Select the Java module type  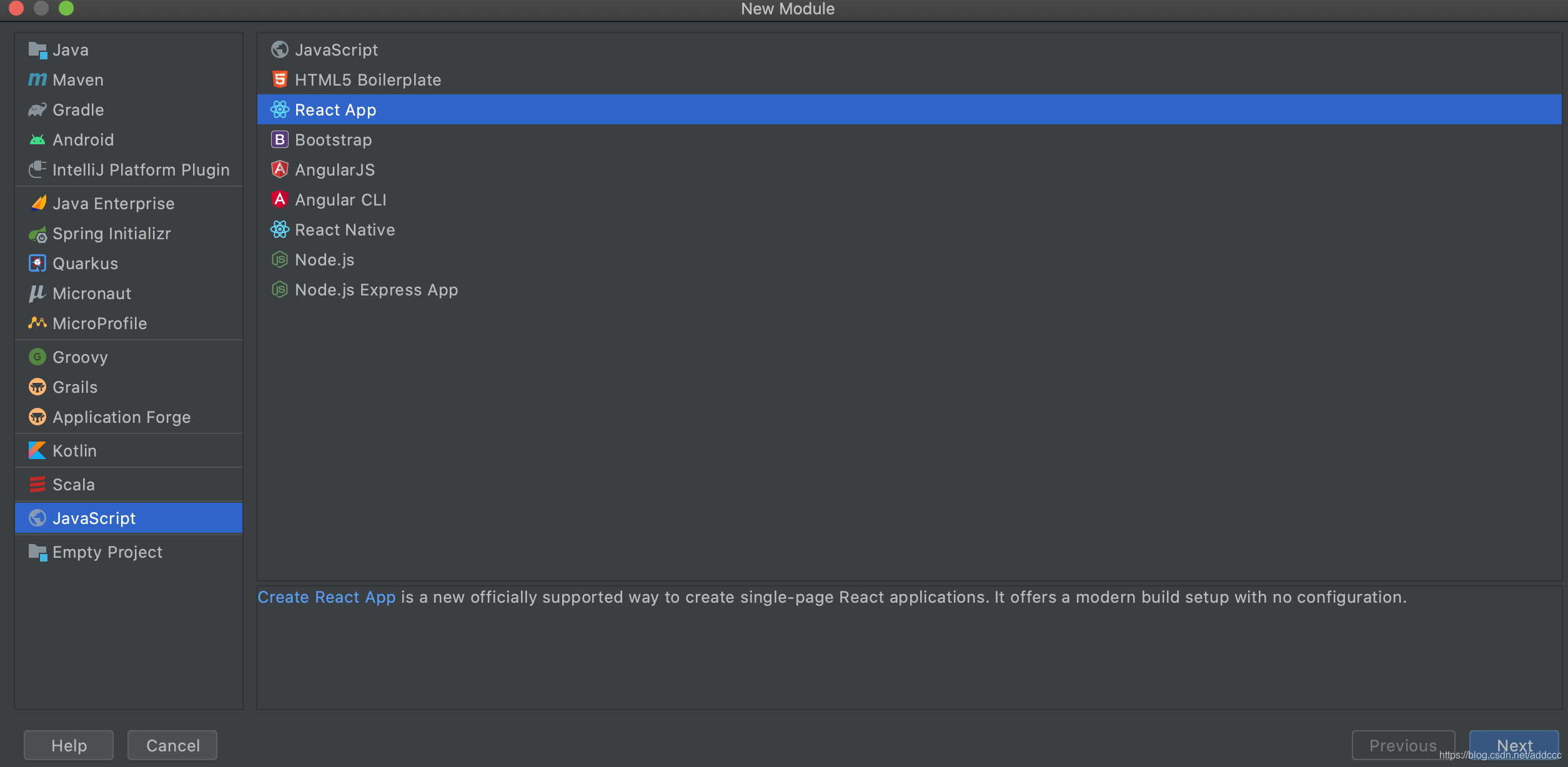point(129,50)
